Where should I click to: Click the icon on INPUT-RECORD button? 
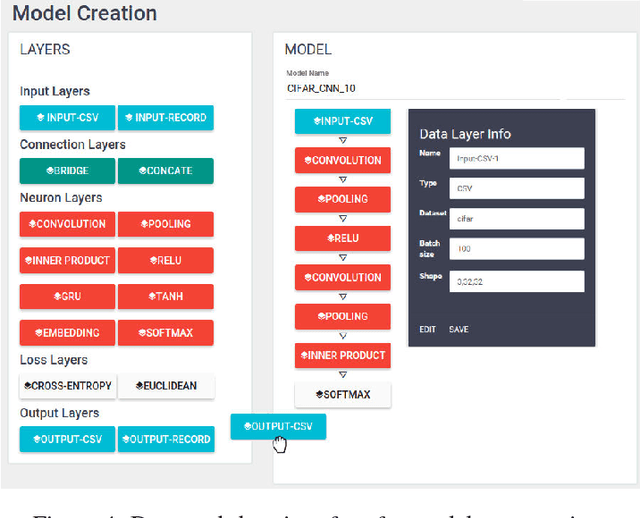pos(129,118)
